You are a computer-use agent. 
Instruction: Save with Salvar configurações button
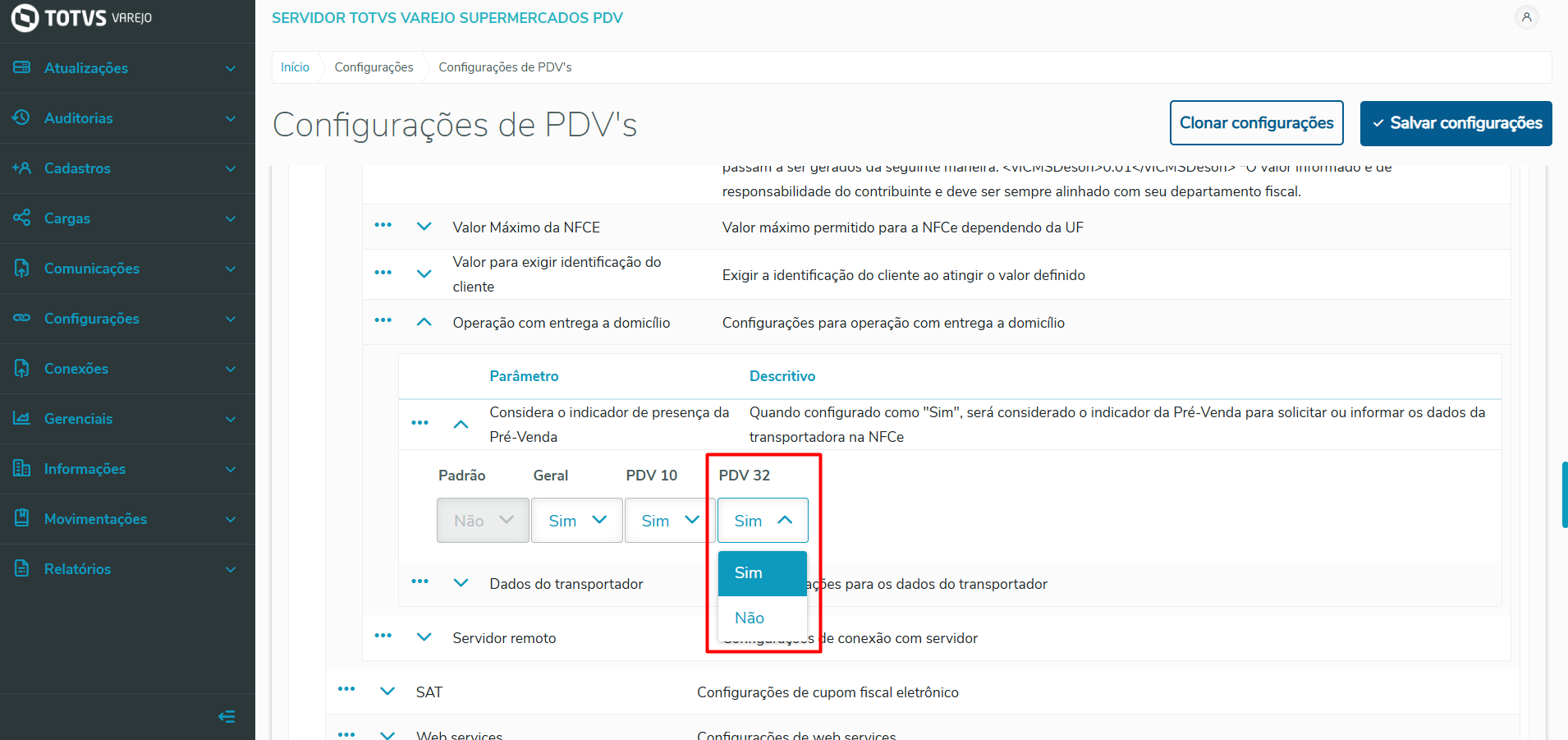coord(1456,123)
